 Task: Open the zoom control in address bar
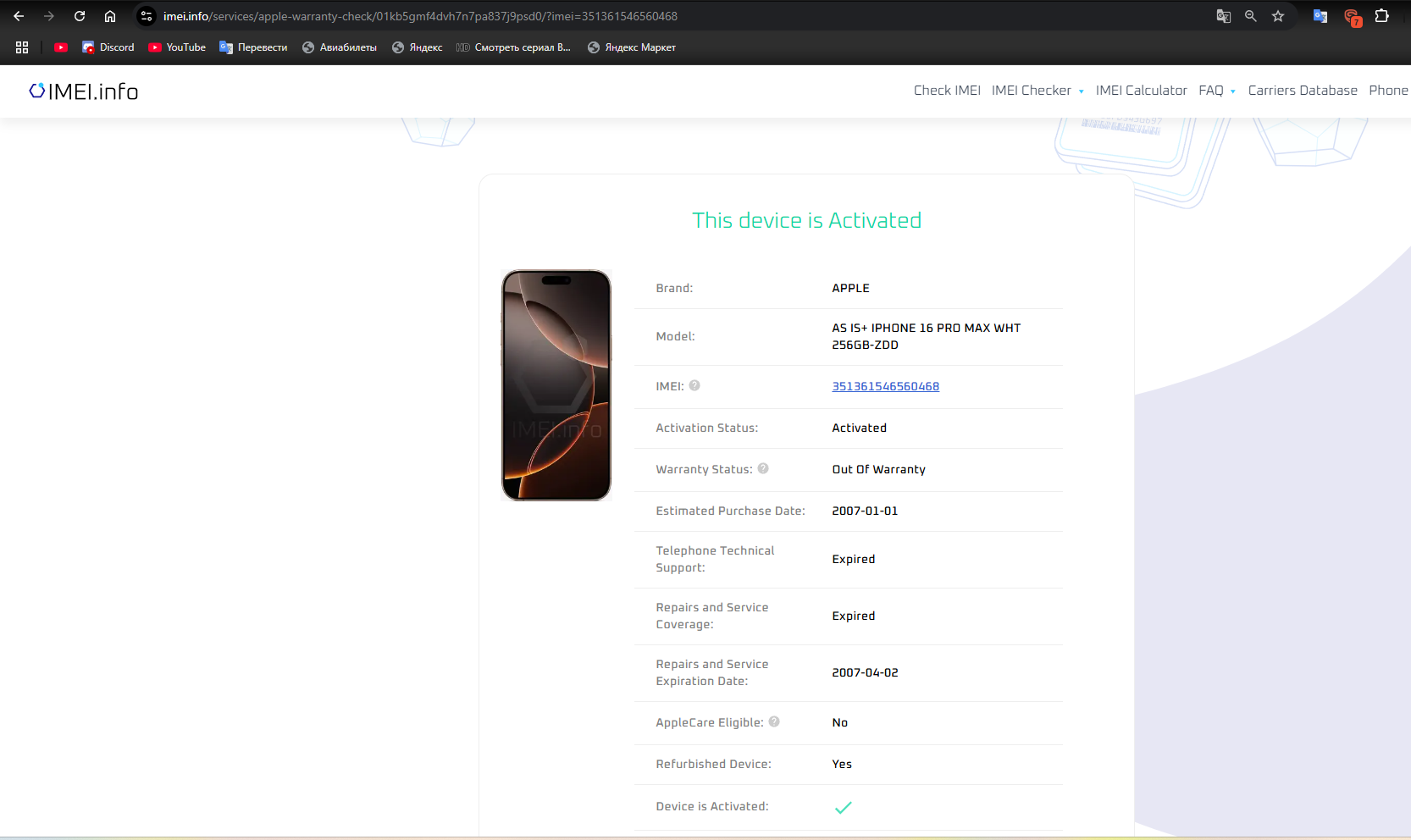pos(1251,16)
